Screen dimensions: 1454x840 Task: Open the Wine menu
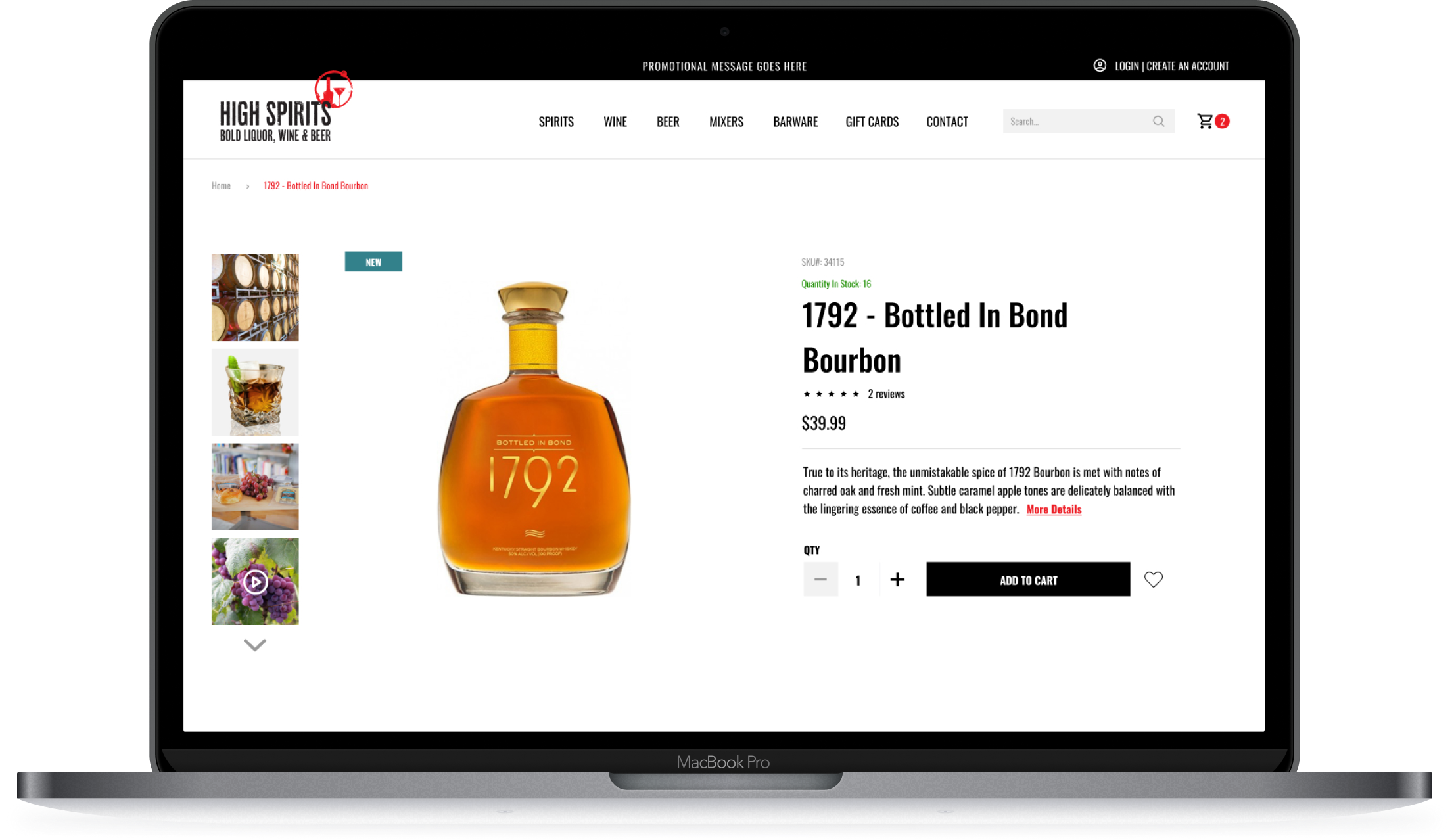pos(615,122)
